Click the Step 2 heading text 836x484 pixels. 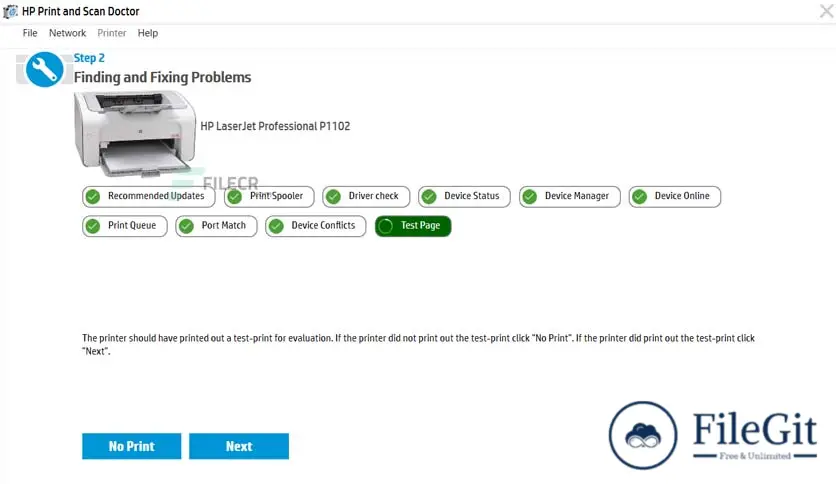click(x=89, y=58)
